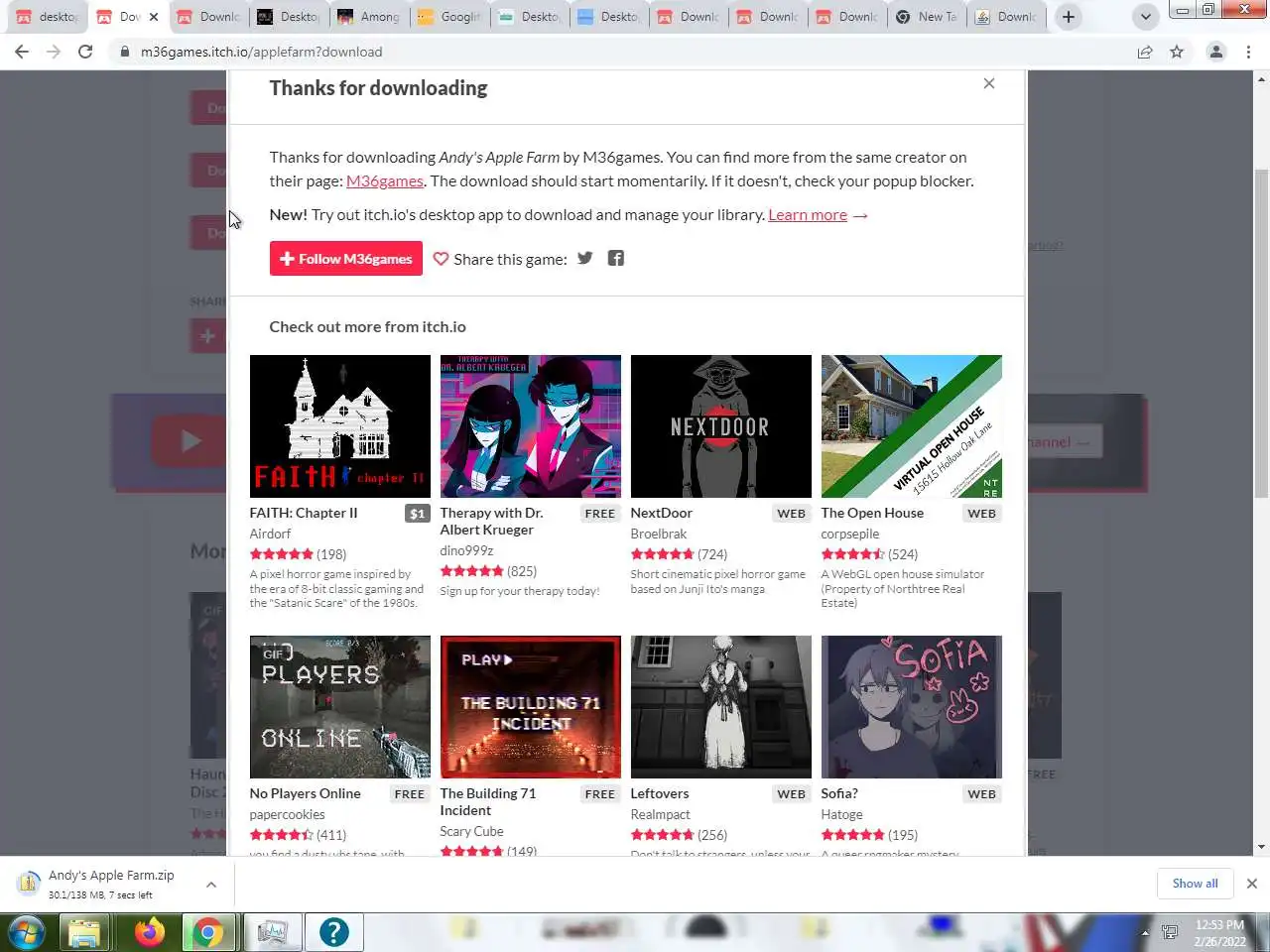
Task: Open author Hatoge's page
Action: pos(842,814)
